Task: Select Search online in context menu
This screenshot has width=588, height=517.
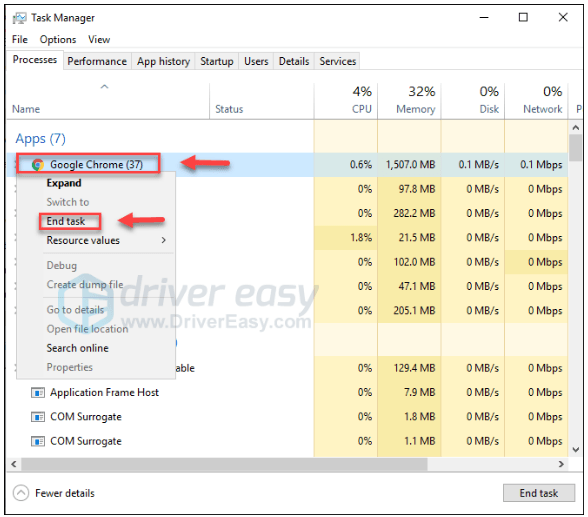Action: tap(77, 348)
